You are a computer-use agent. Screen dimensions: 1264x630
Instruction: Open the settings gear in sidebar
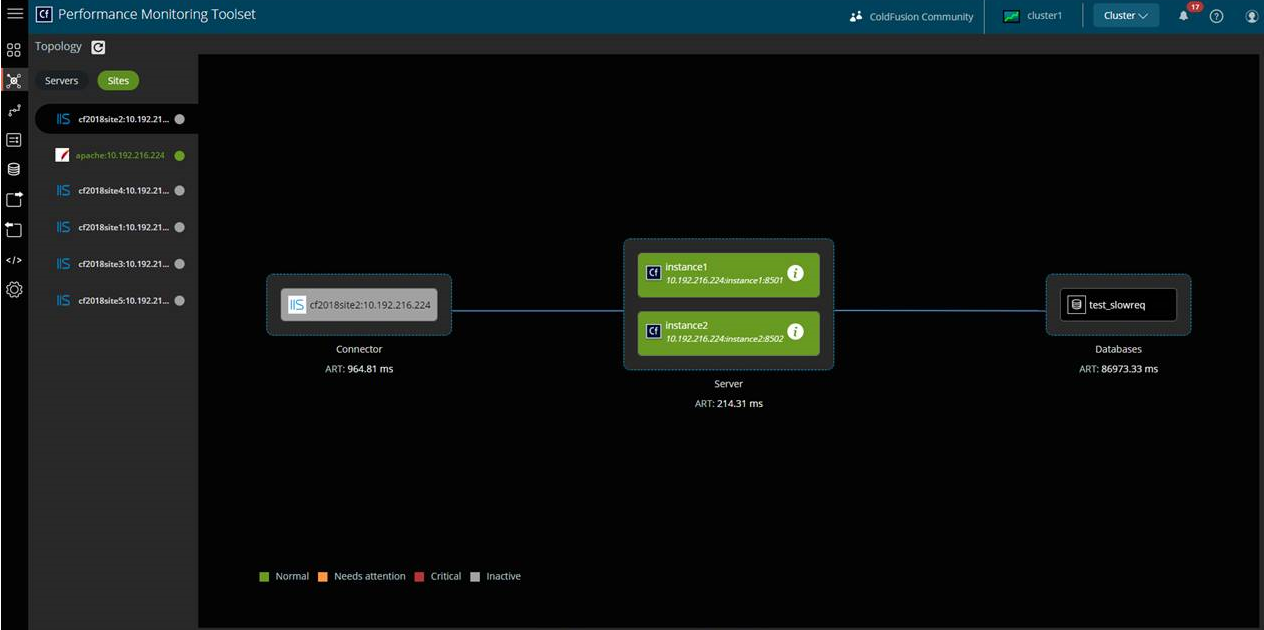pyautogui.click(x=14, y=290)
